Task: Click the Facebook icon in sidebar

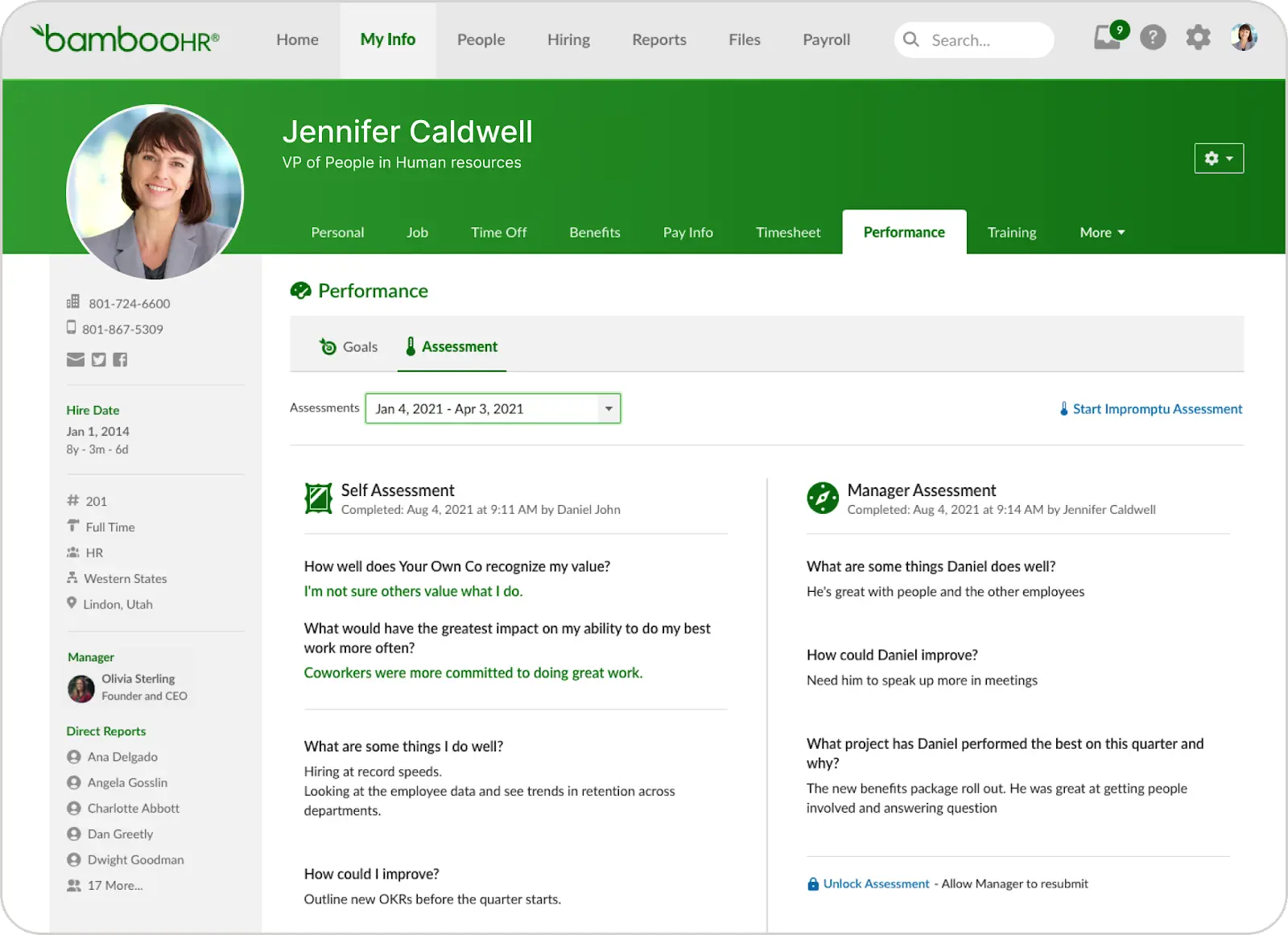Action: (120, 359)
